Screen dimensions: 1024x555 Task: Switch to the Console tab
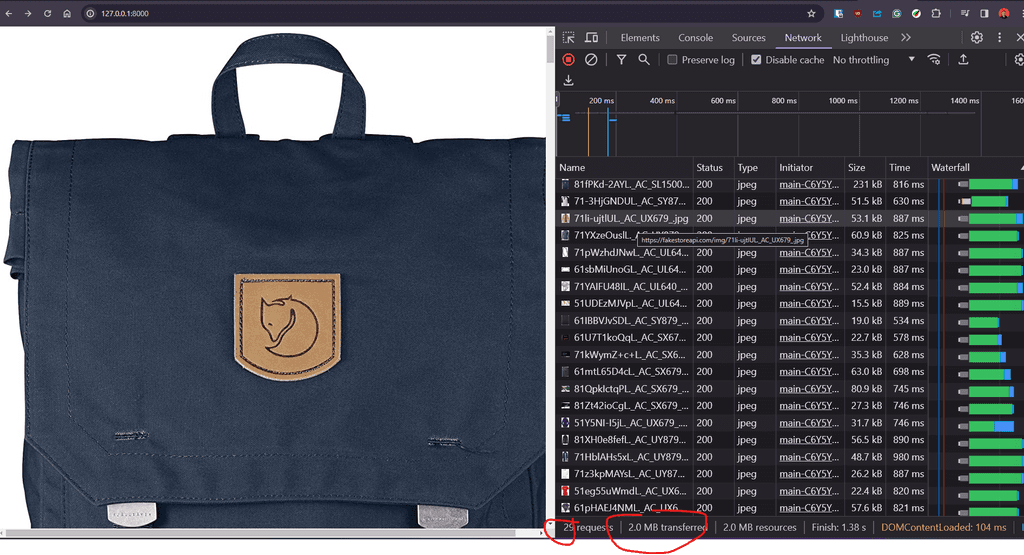695,38
